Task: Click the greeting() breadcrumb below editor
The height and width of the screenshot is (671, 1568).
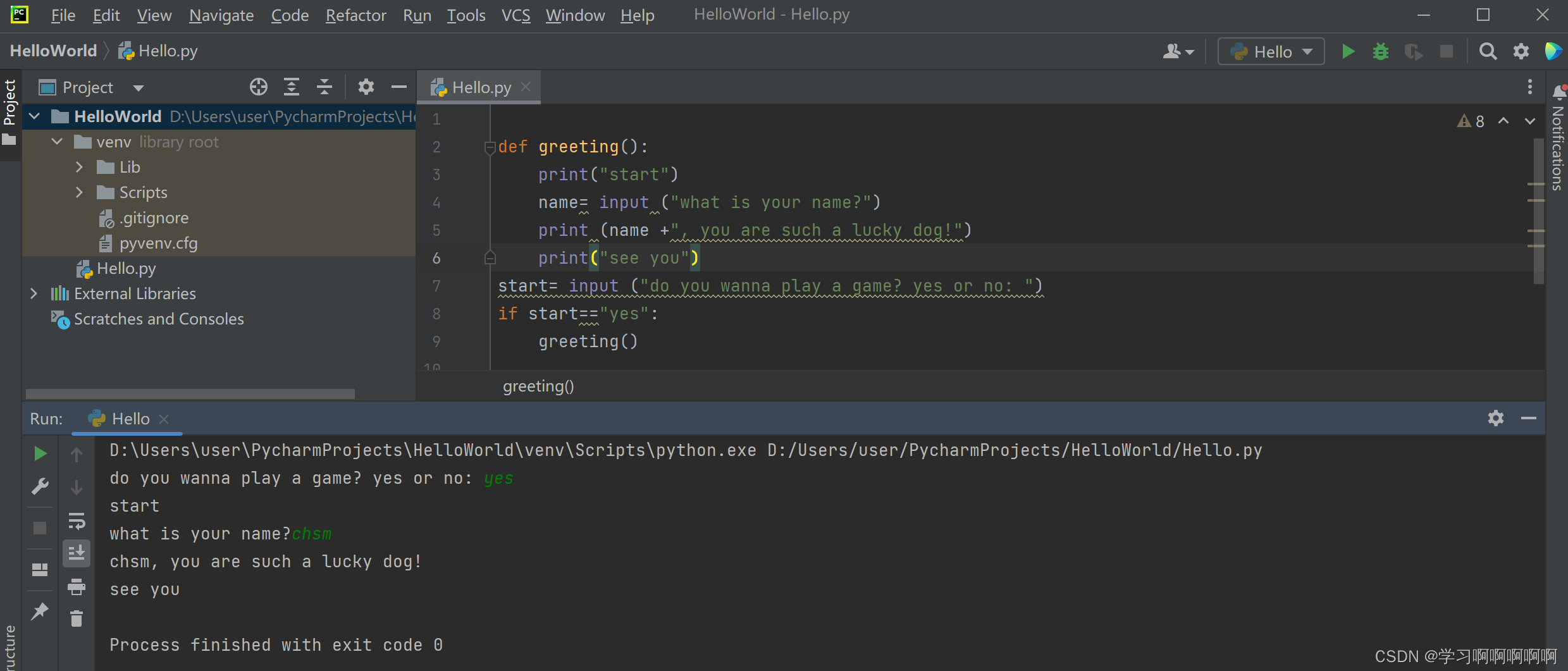Action: 538,386
